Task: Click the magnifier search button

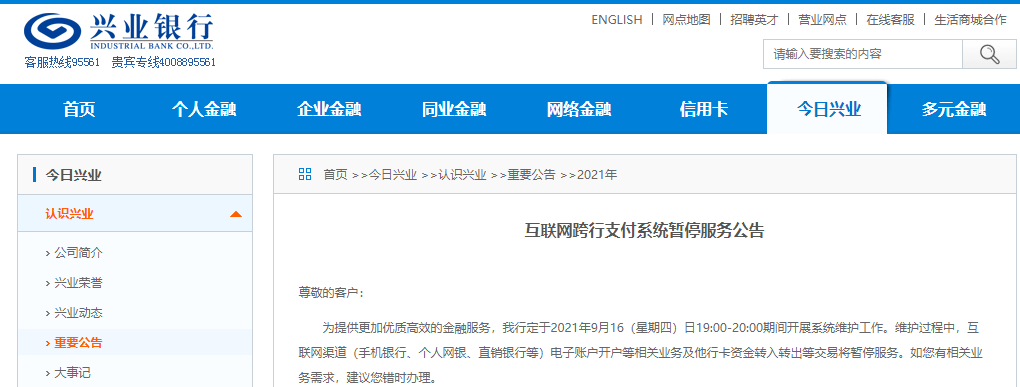Action: (x=989, y=54)
